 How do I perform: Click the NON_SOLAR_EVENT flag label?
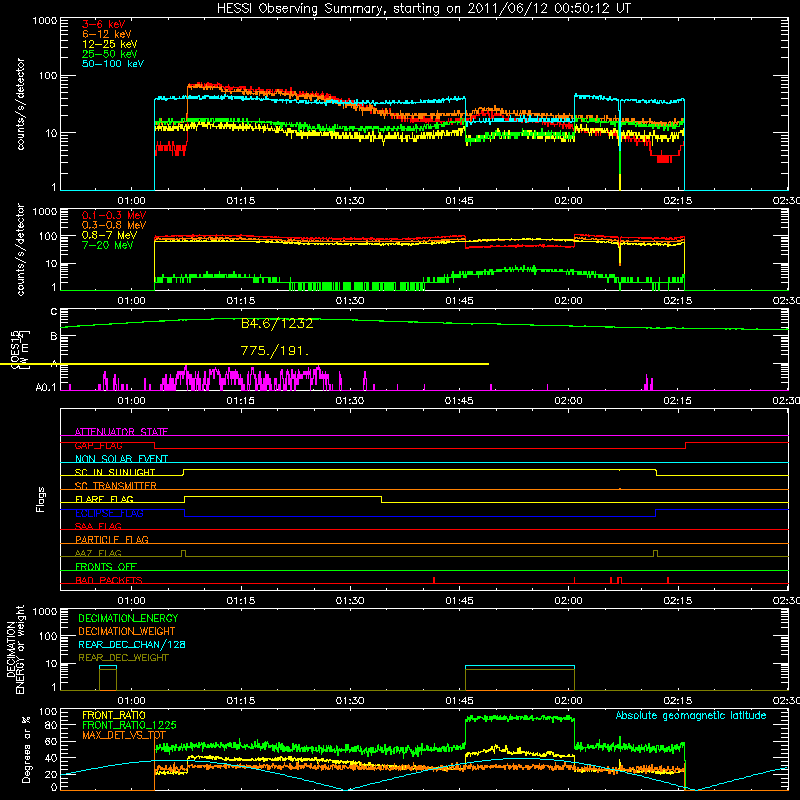click(121, 459)
